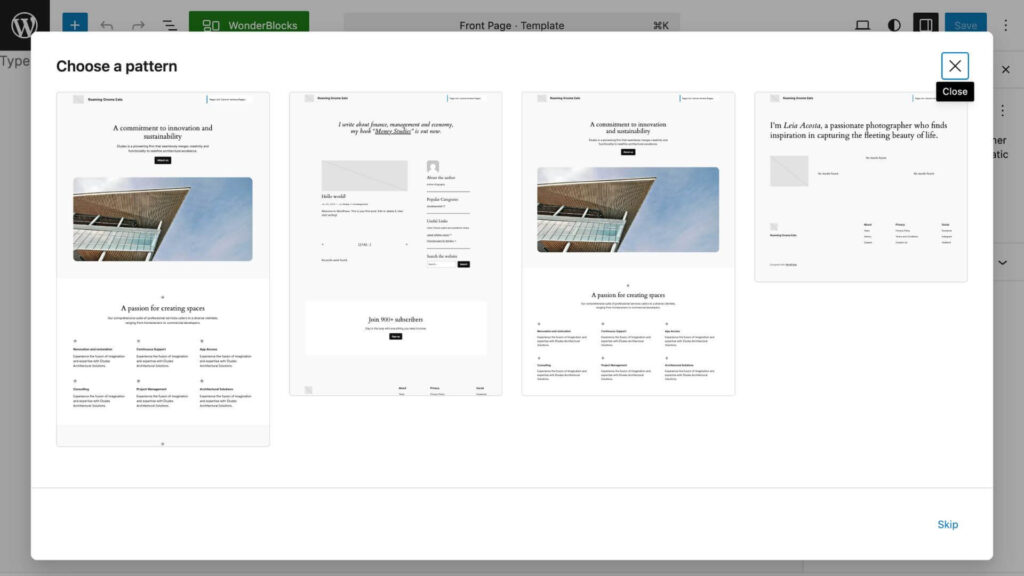Screen dimensions: 1024x576
Task: Toggle the Settings sidebar panel icon
Action: [x=926, y=25]
